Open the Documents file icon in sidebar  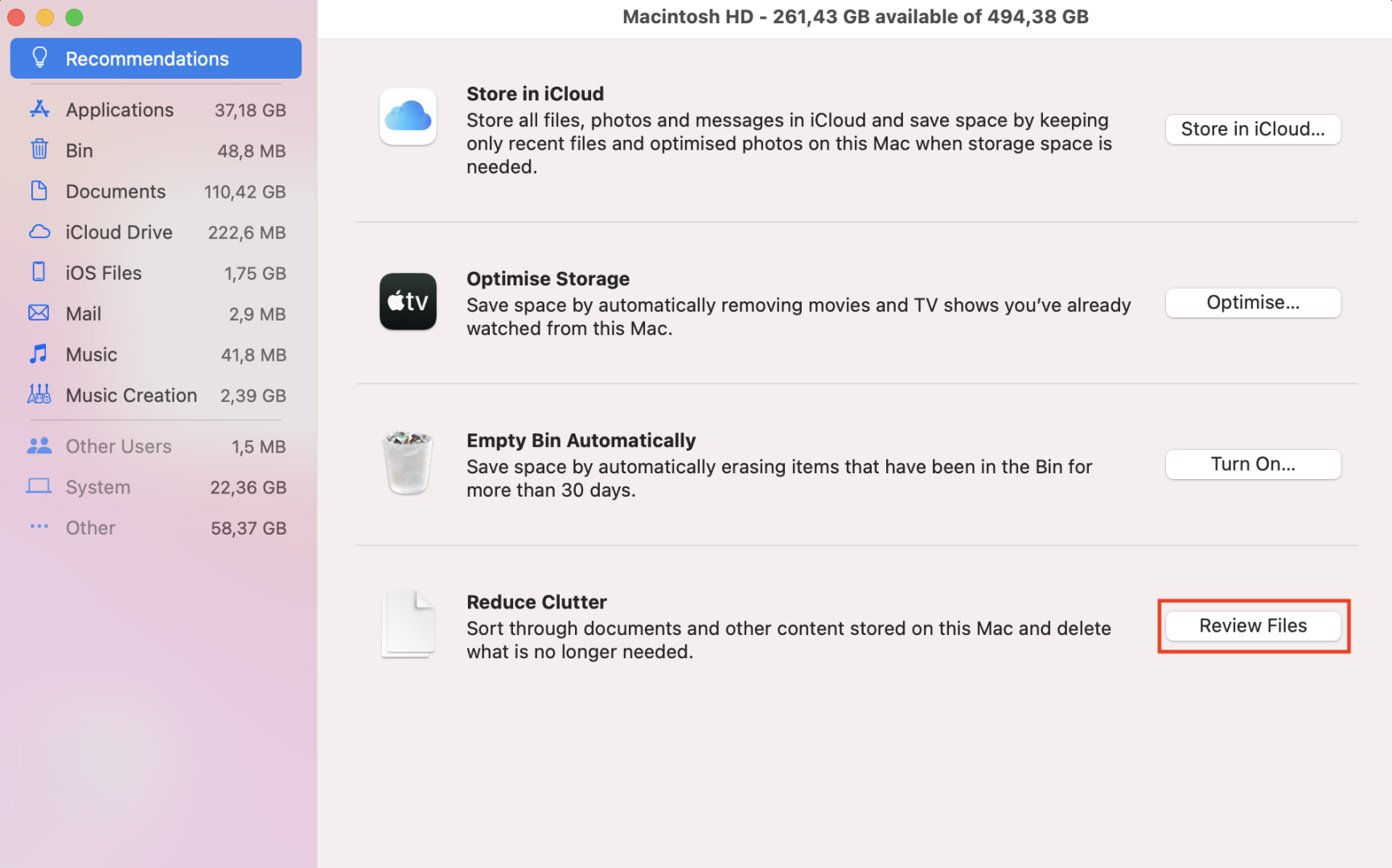pos(39,191)
